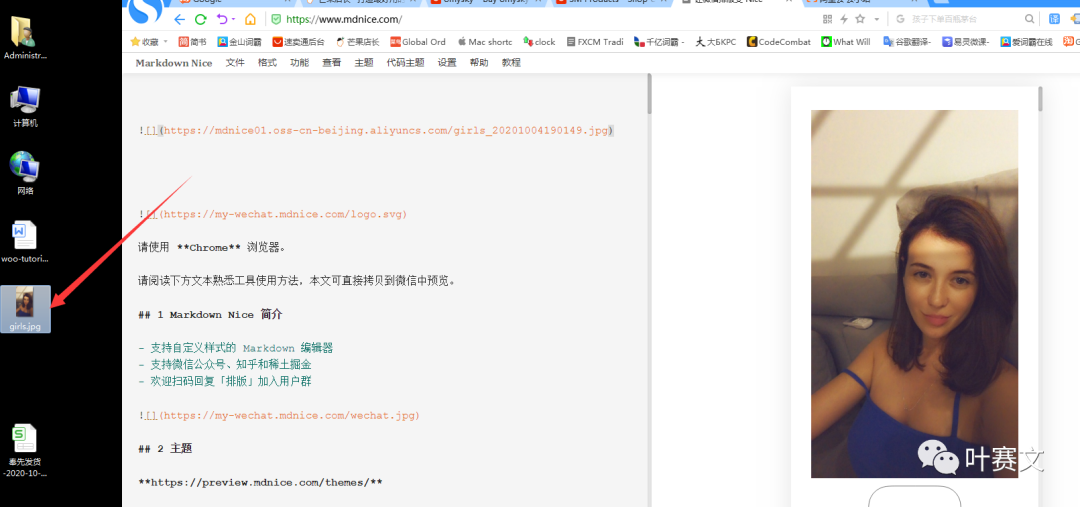
Task: Open the Sogou browser logo
Action: click(x=146, y=10)
